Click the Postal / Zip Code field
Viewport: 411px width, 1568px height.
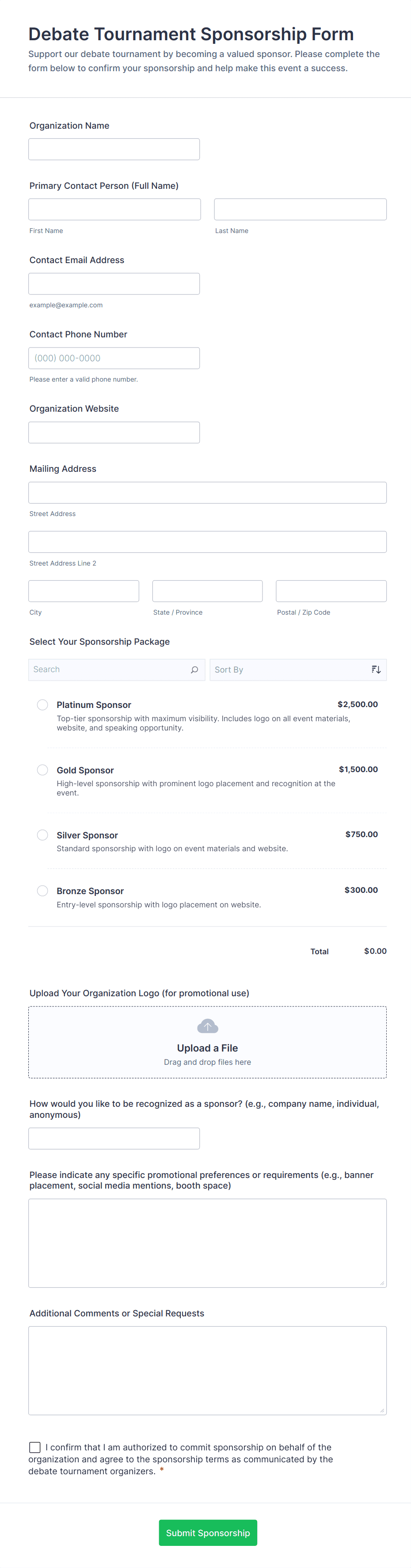point(331,591)
